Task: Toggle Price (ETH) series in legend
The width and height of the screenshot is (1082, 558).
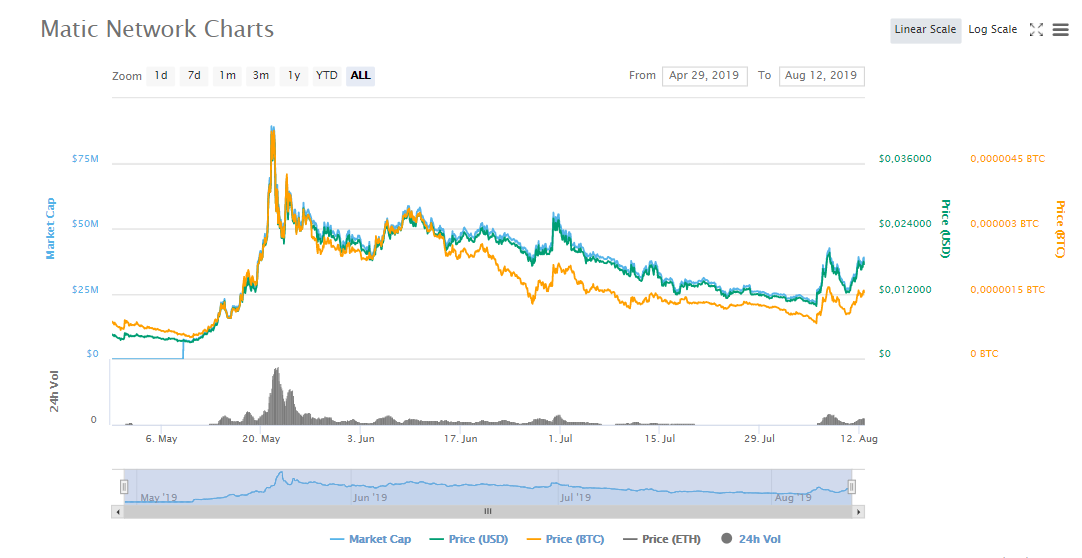Action: [662, 539]
